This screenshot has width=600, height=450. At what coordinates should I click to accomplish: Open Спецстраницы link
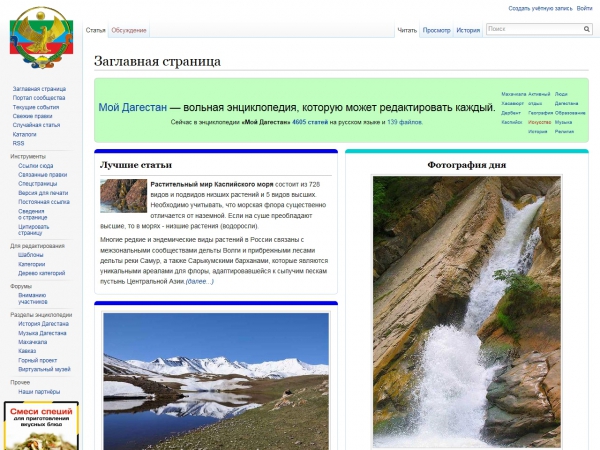[38, 184]
